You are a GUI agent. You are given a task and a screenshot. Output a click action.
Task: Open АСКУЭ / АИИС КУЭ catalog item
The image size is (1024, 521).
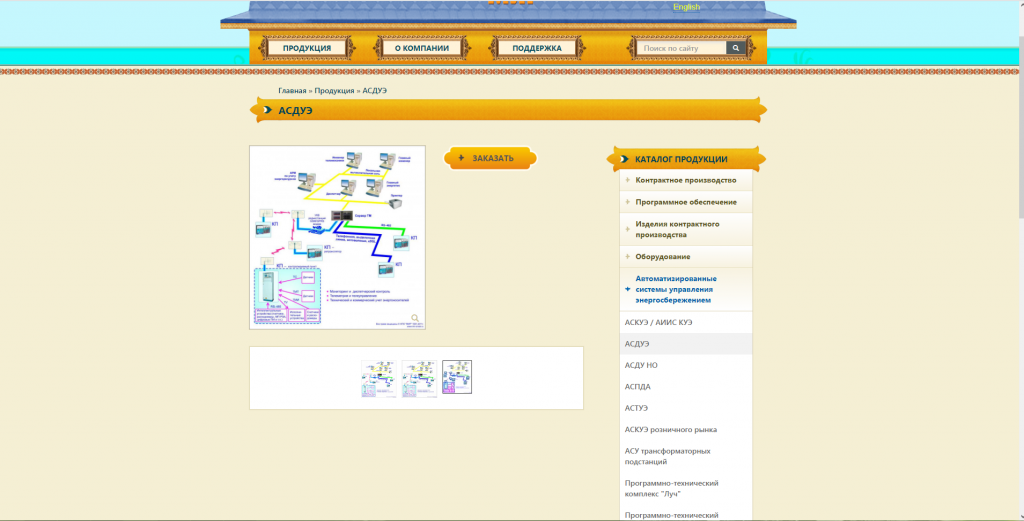coord(658,322)
